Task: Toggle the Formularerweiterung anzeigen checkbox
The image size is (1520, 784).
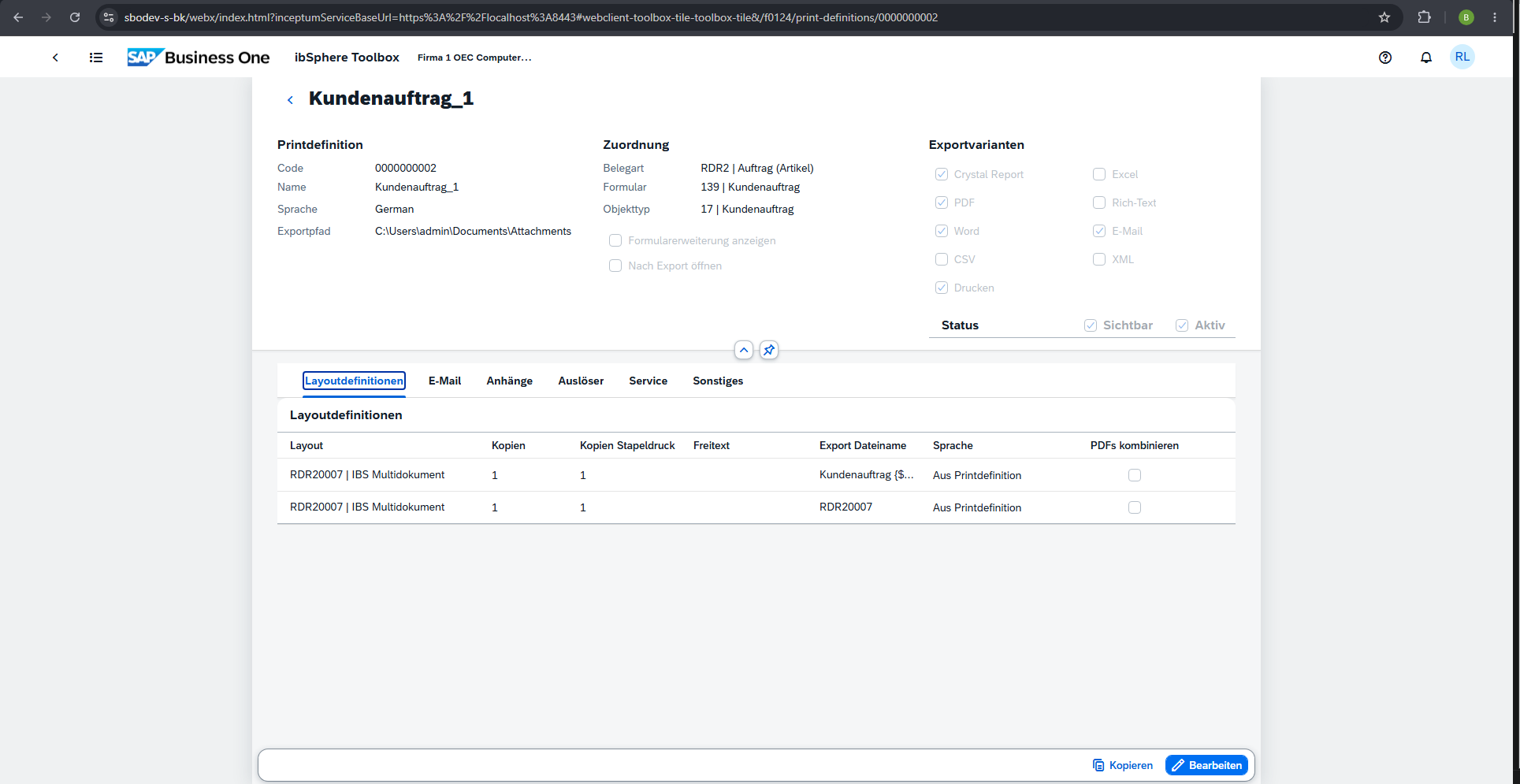Action: click(615, 240)
